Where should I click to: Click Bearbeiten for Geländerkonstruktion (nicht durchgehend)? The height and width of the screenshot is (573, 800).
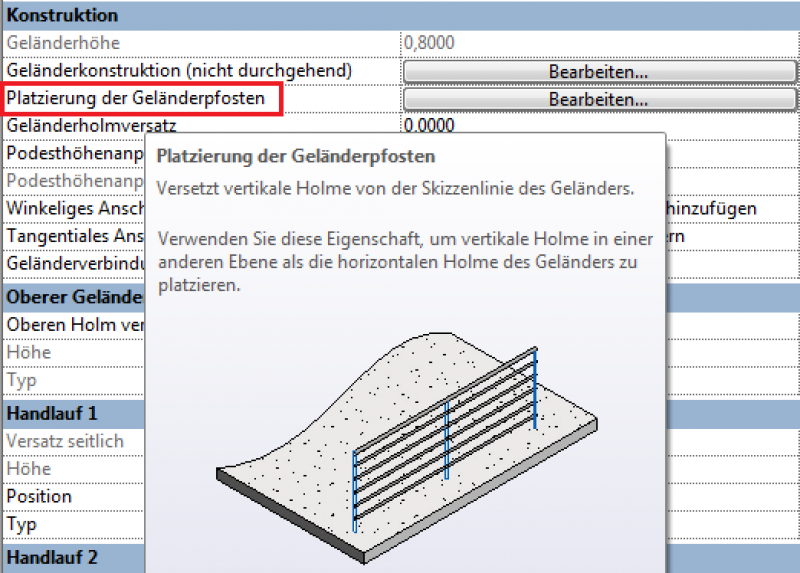click(598, 72)
